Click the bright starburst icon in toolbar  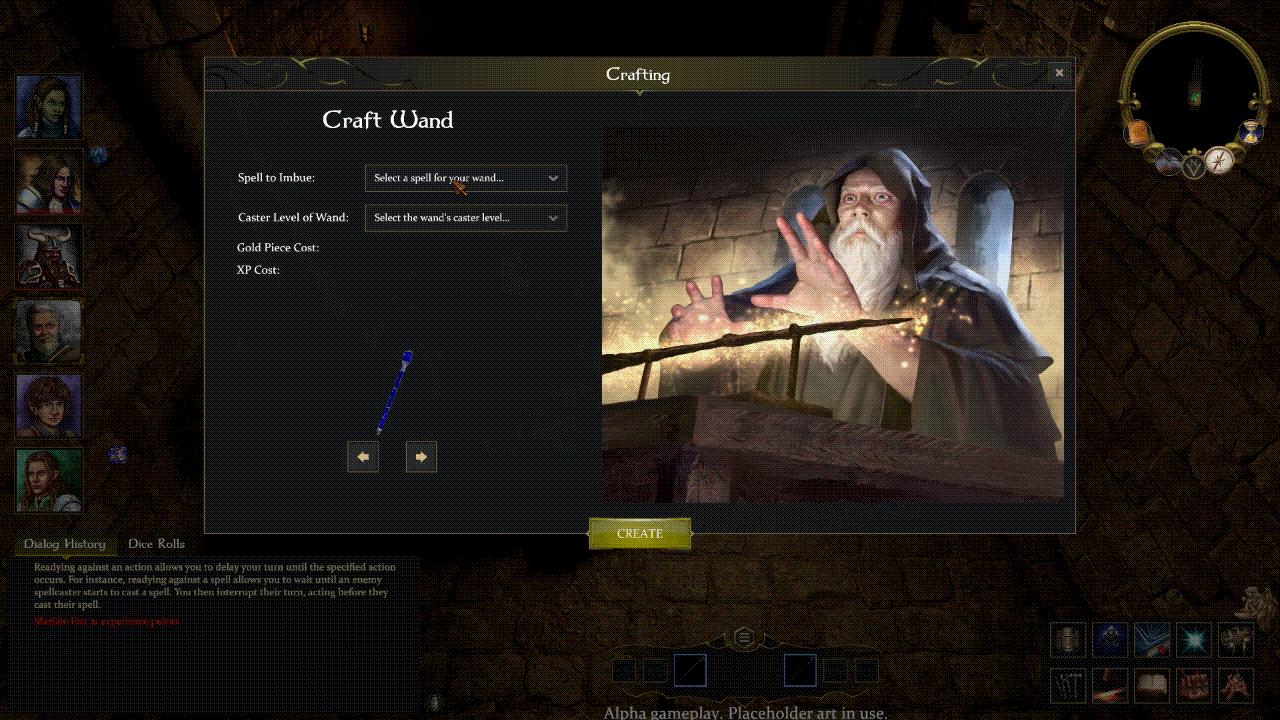[x=1194, y=639]
